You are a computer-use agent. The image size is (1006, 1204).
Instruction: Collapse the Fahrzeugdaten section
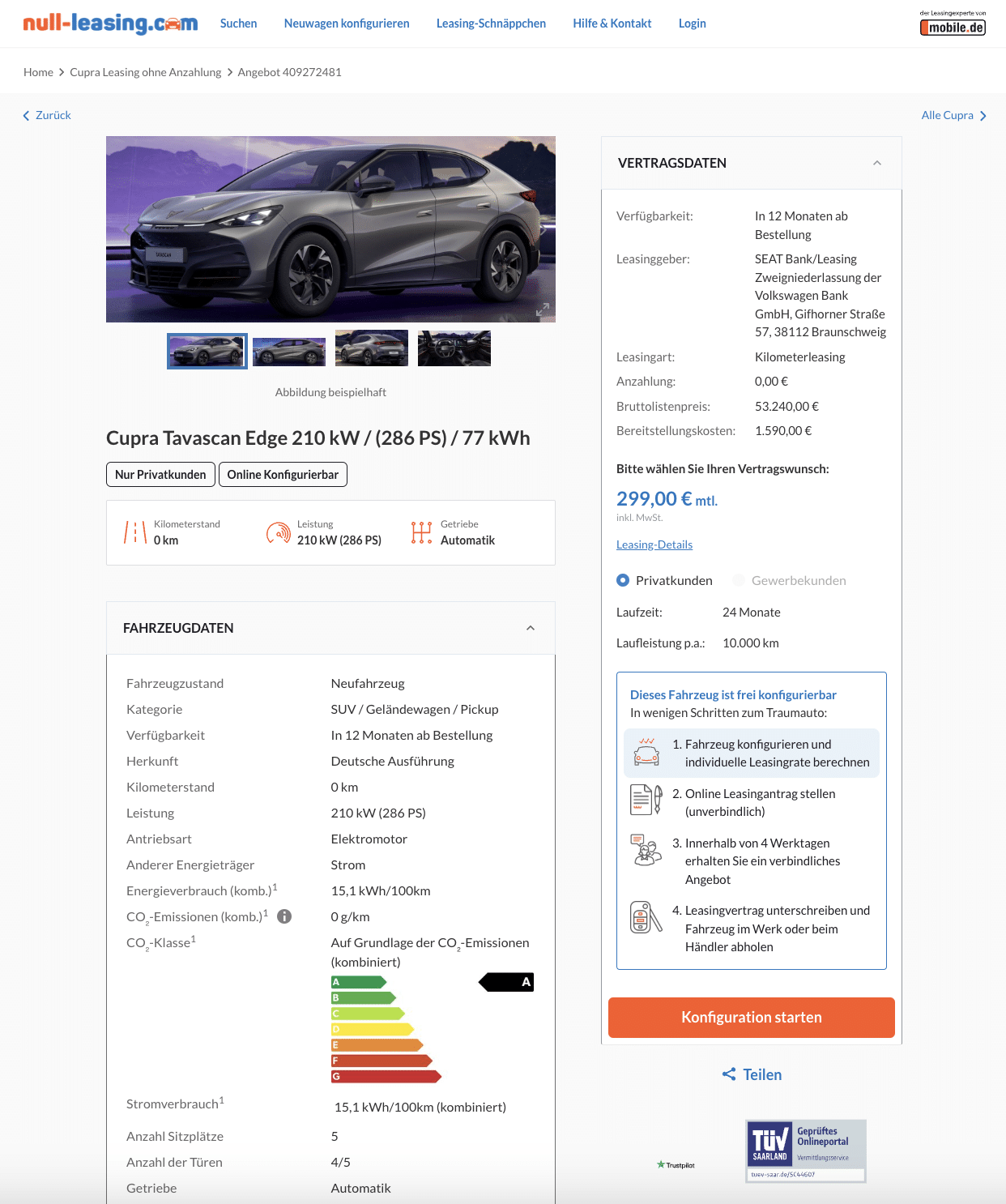(x=531, y=628)
